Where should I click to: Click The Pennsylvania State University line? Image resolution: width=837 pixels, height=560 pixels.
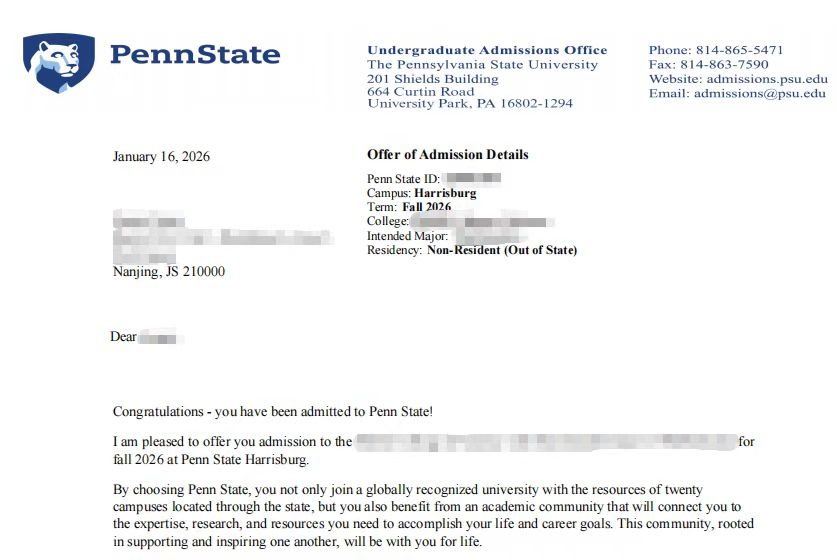(x=482, y=64)
